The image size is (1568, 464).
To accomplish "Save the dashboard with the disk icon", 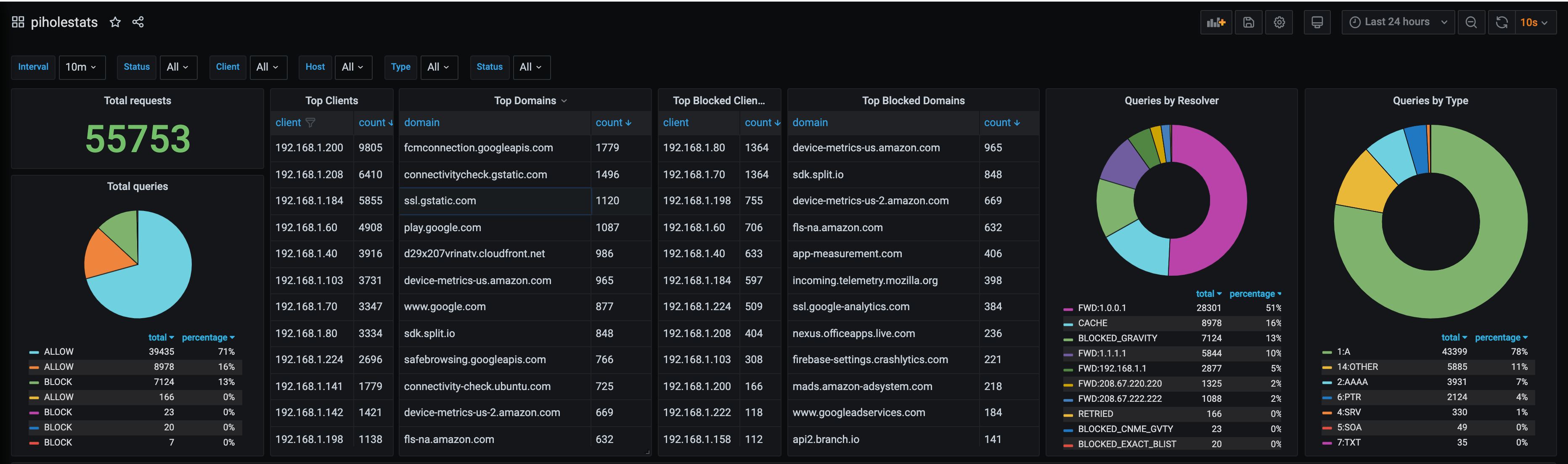I will click(1248, 23).
